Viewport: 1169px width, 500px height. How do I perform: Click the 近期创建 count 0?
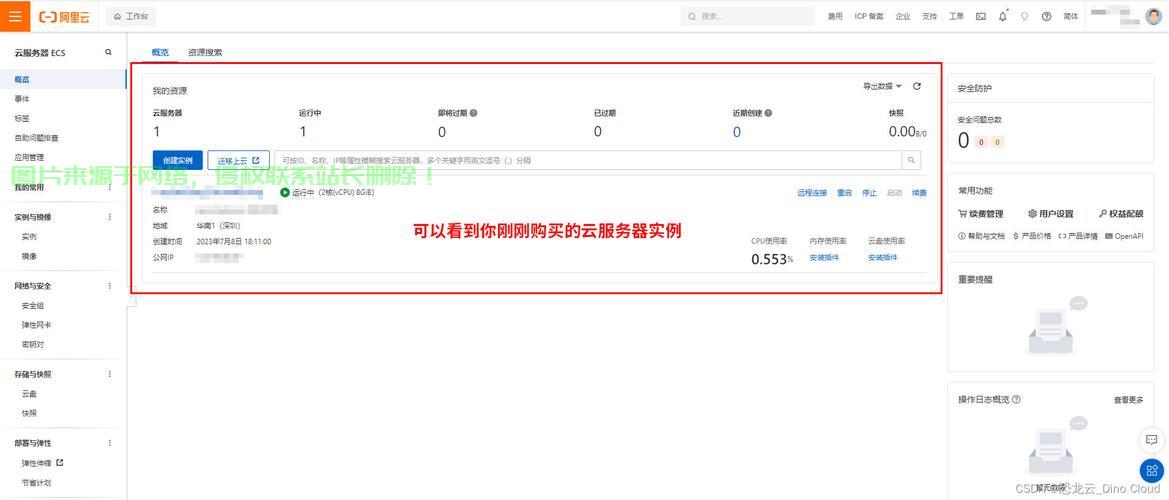737,132
